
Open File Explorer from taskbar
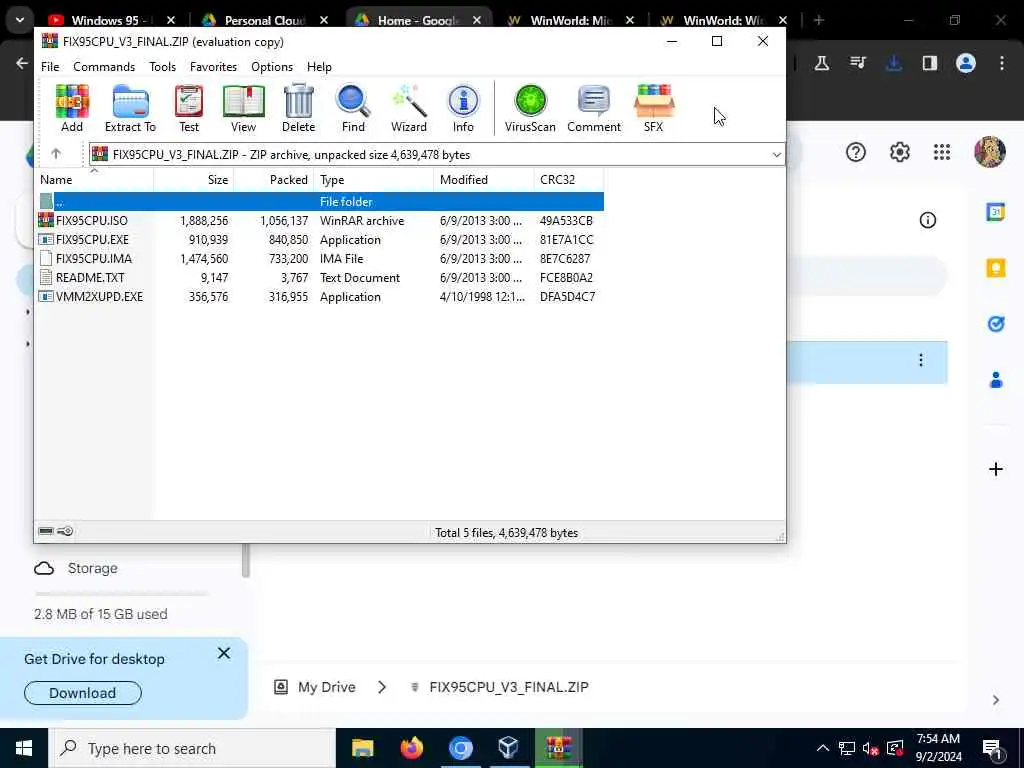pos(362,748)
